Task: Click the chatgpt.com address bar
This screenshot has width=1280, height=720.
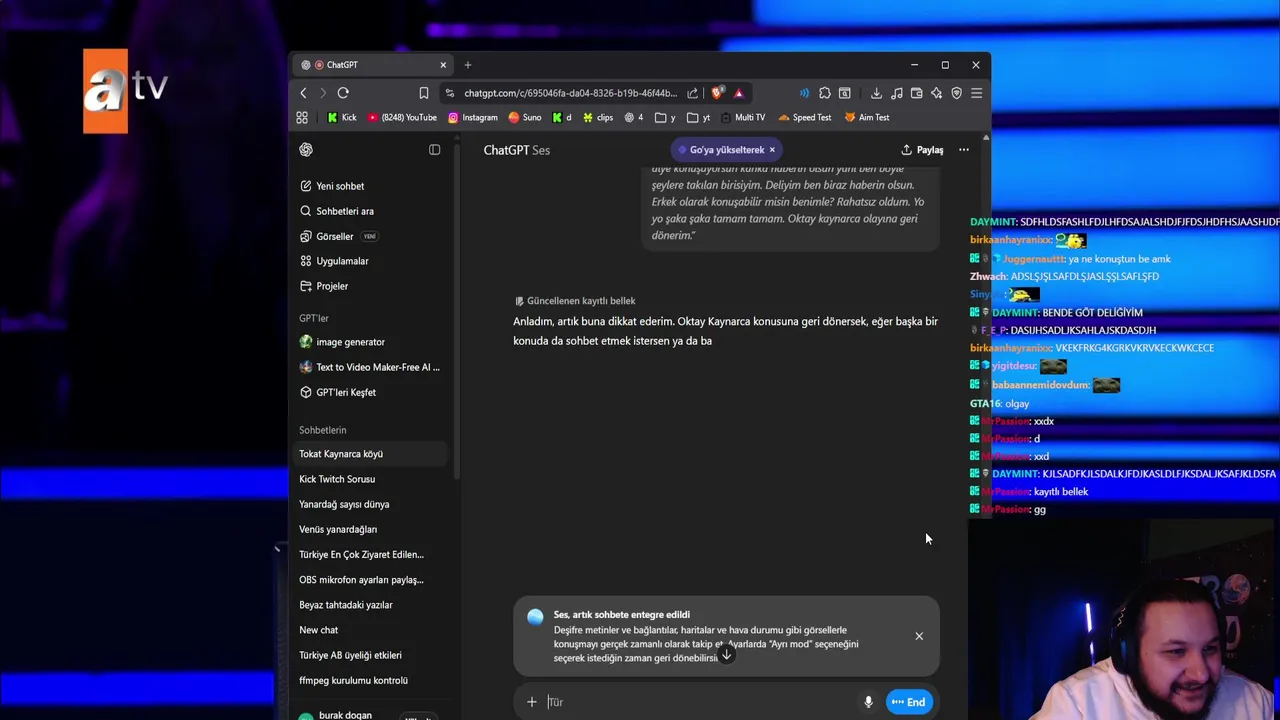Action: coord(570,93)
